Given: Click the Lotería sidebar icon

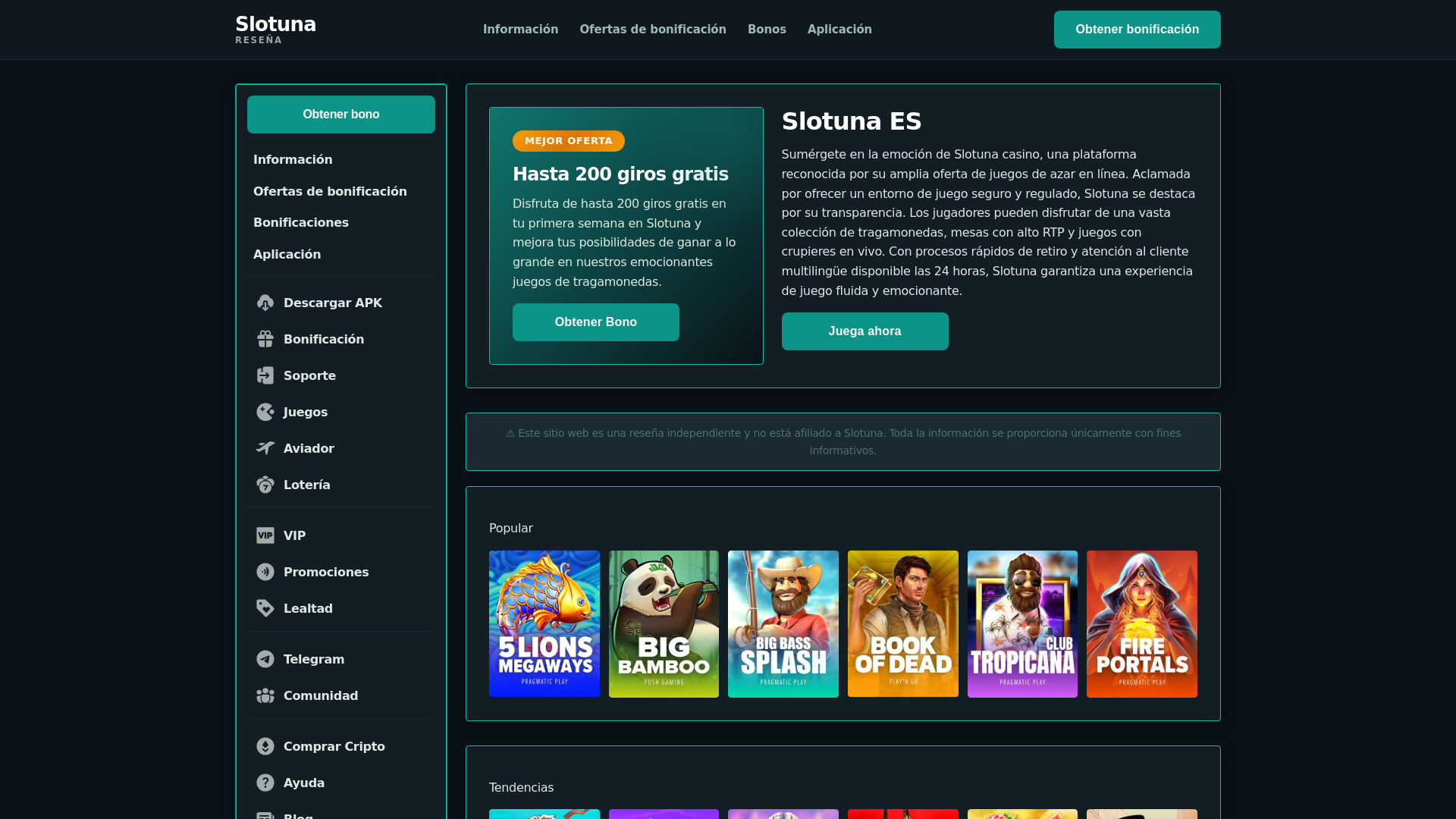Looking at the screenshot, I should point(265,485).
